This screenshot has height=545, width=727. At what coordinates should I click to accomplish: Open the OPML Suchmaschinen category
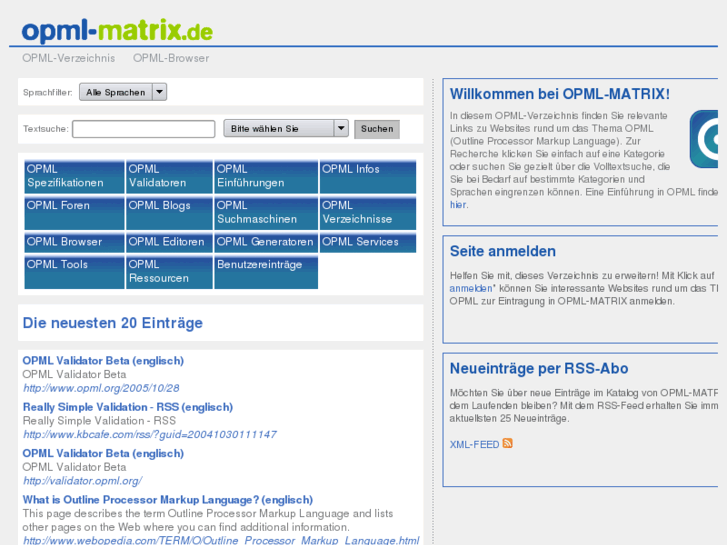pyautogui.click(x=266, y=213)
